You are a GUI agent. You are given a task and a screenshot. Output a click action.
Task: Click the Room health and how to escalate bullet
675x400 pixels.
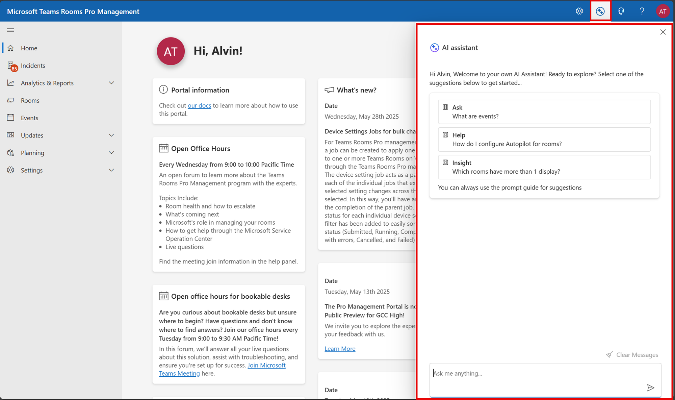pyautogui.click(x=211, y=206)
